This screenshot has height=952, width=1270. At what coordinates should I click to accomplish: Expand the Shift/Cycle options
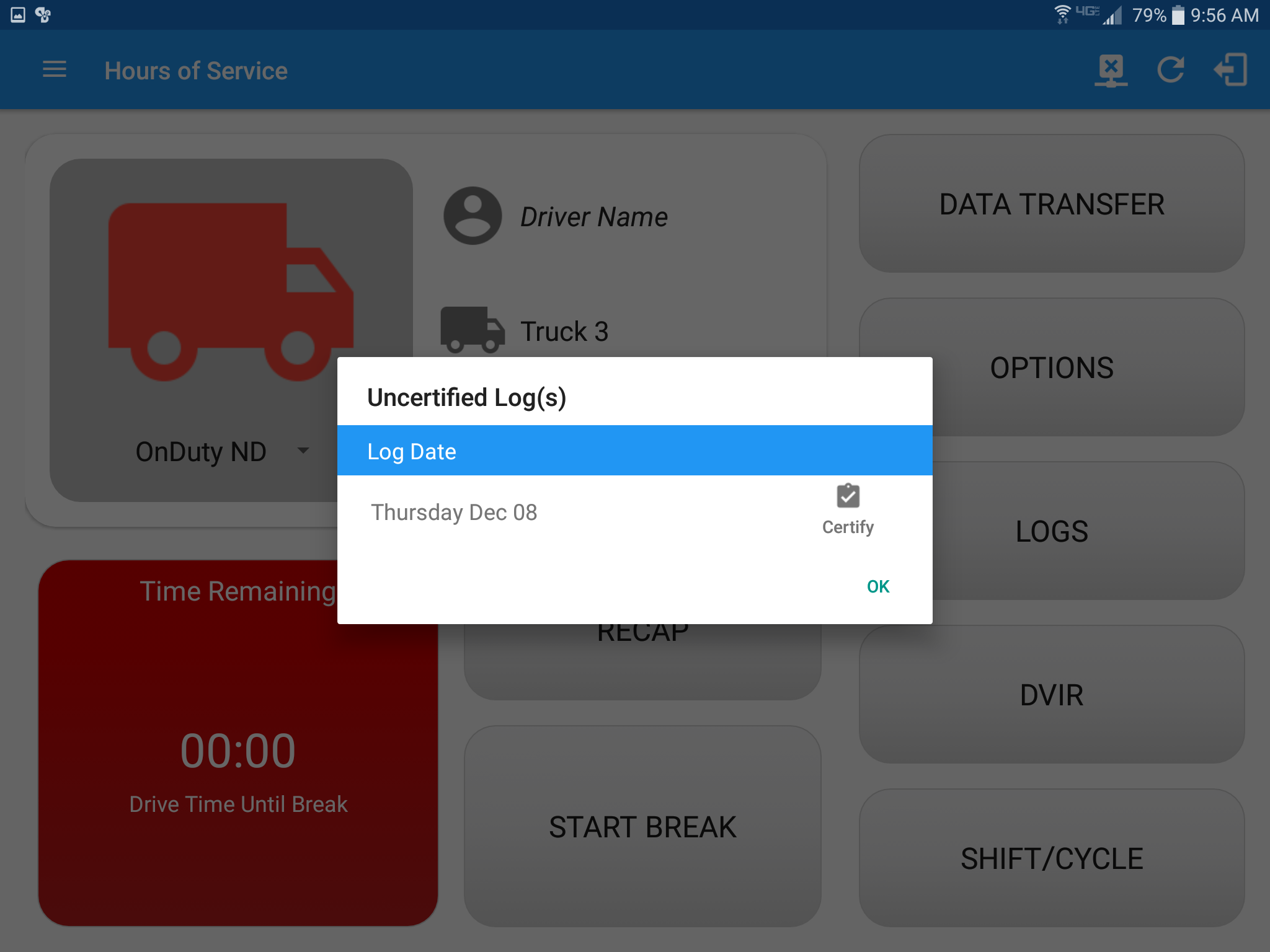point(1050,858)
